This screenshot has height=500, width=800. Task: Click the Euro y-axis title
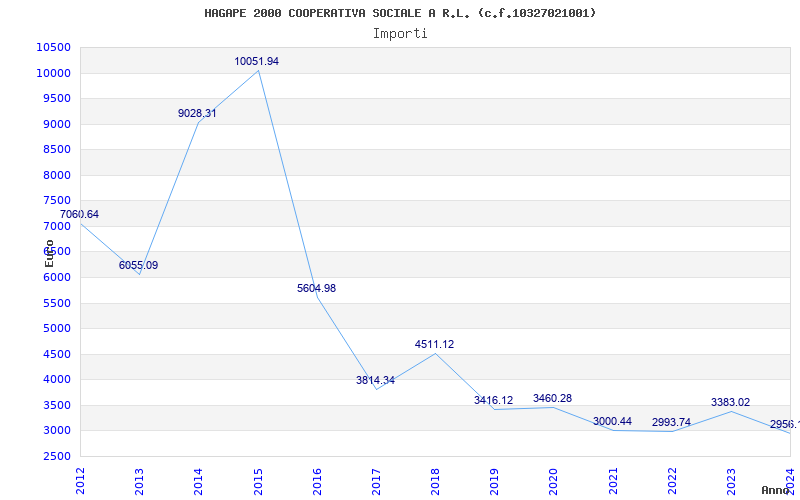[x=49, y=254]
